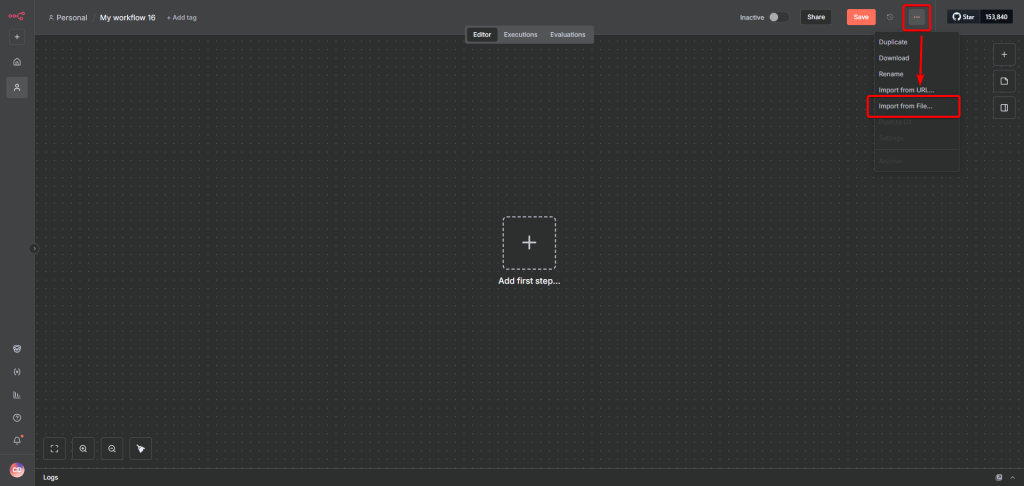Expand the collapsed left sidebar
The width and height of the screenshot is (1024, 486).
click(33, 248)
